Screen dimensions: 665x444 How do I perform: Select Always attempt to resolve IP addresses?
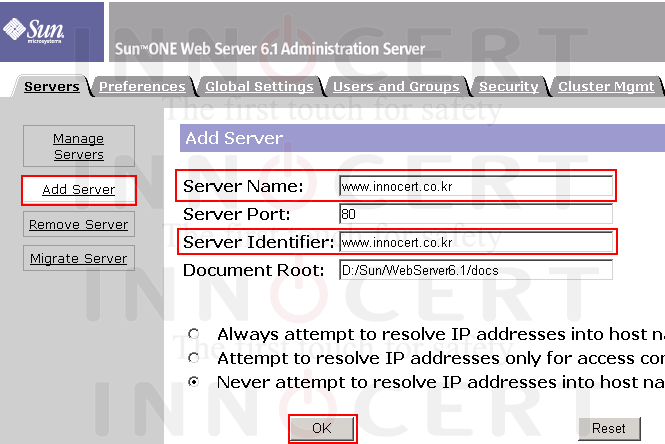(194, 334)
